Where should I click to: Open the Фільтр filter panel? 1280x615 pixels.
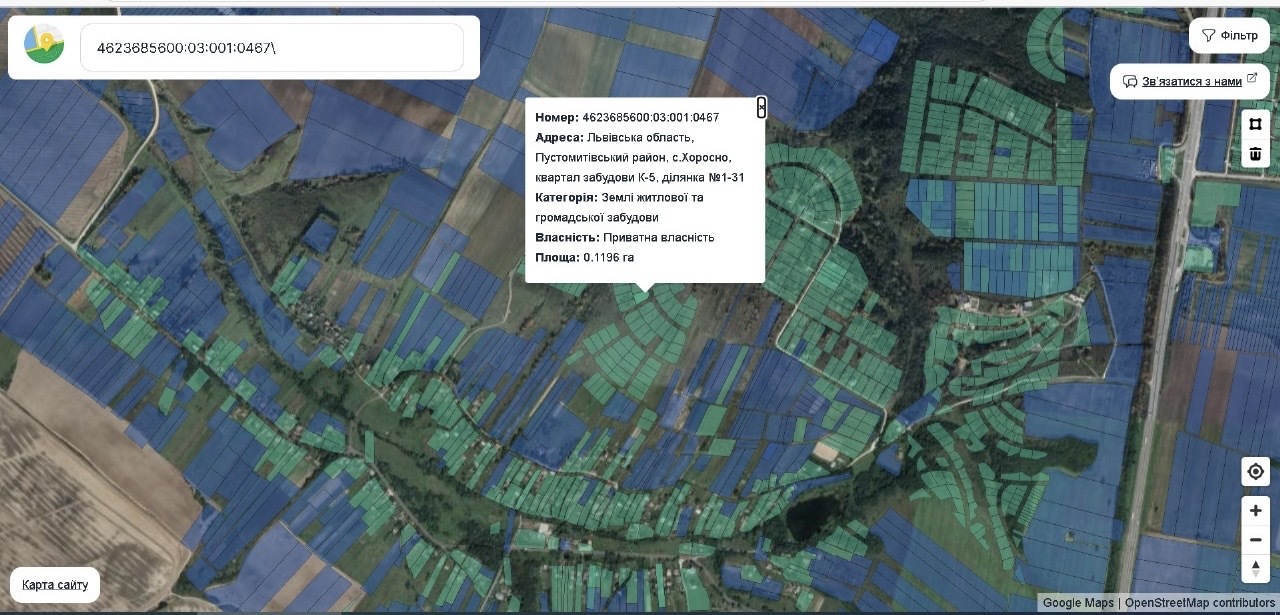pyautogui.click(x=1229, y=35)
